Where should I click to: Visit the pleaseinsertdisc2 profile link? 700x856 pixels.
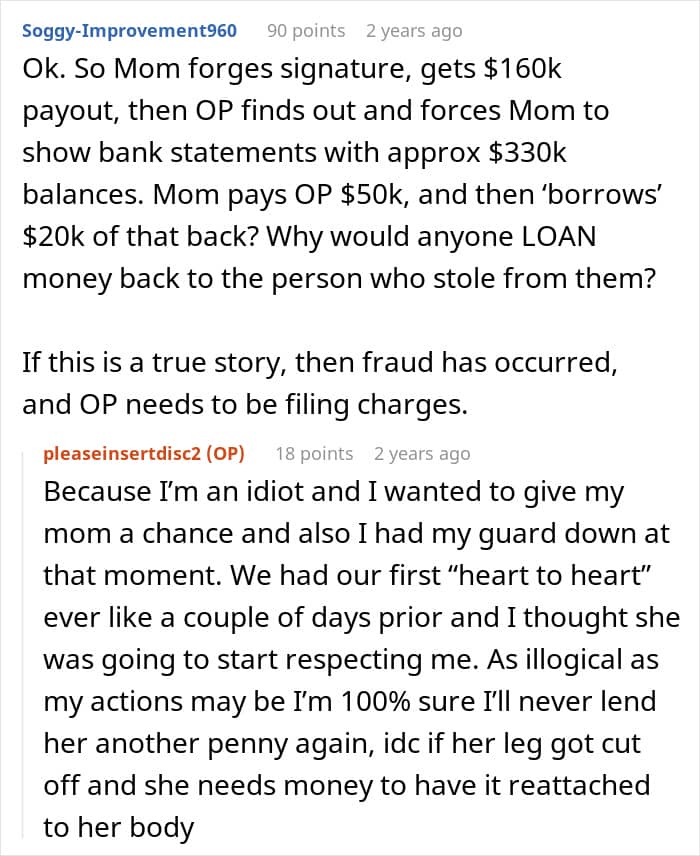coord(122,454)
